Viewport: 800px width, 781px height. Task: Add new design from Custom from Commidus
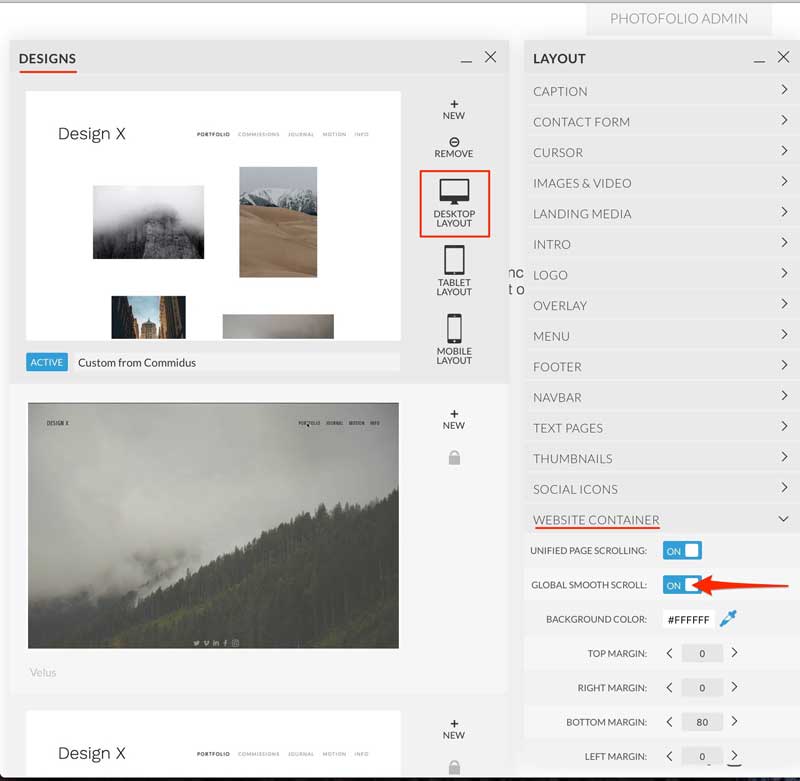(454, 110)
